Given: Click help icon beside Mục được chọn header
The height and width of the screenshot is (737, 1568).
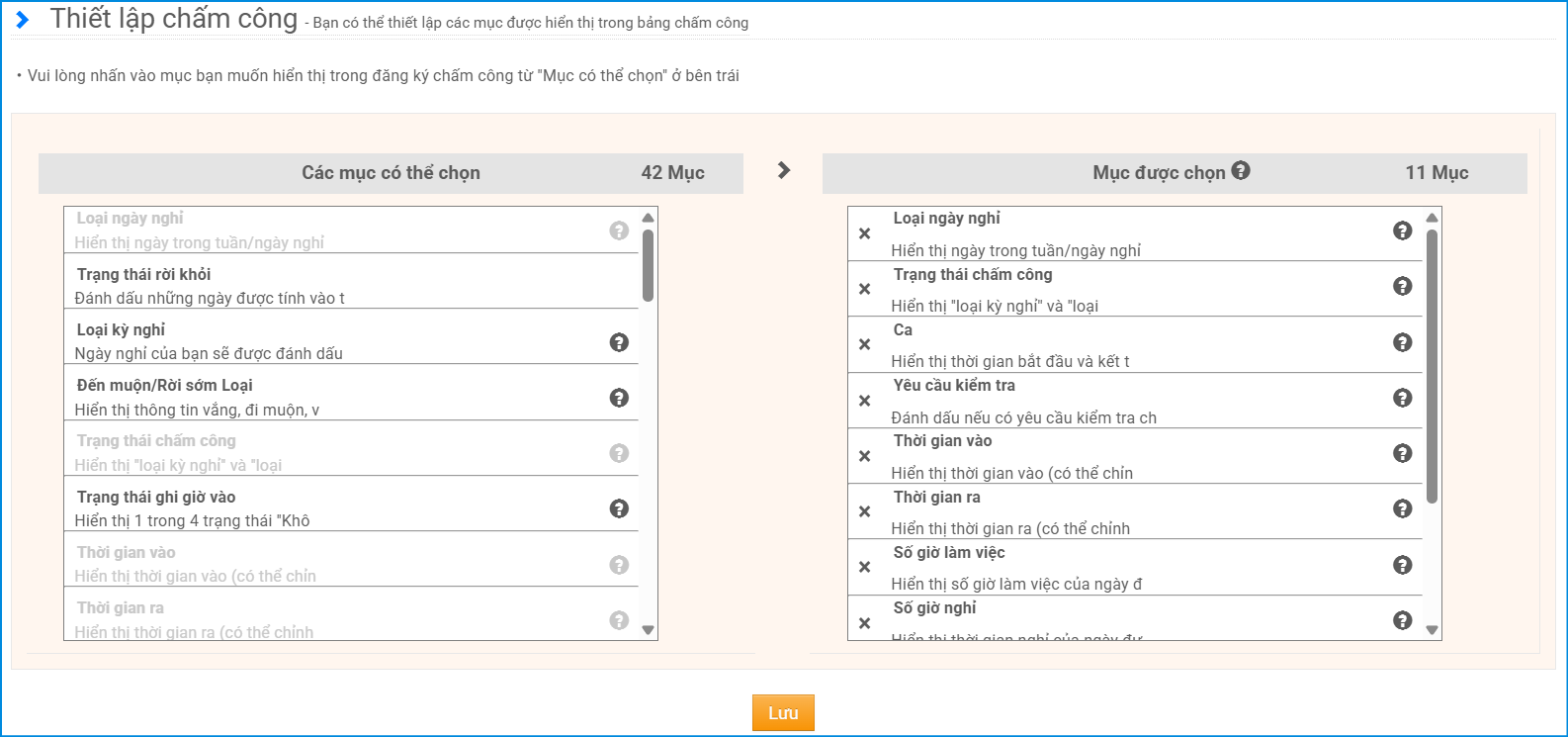Looking at the screenshot, I should tap(1241, 171).
